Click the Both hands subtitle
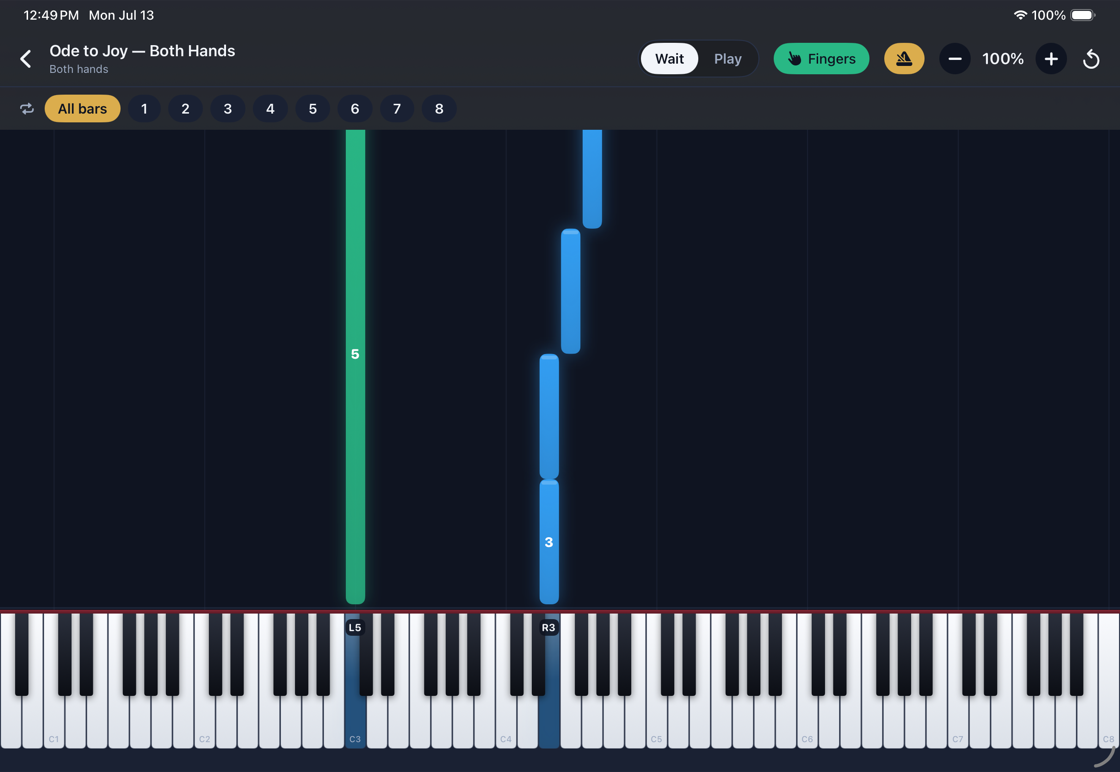1120x772 pixels. tap(79, 69)
